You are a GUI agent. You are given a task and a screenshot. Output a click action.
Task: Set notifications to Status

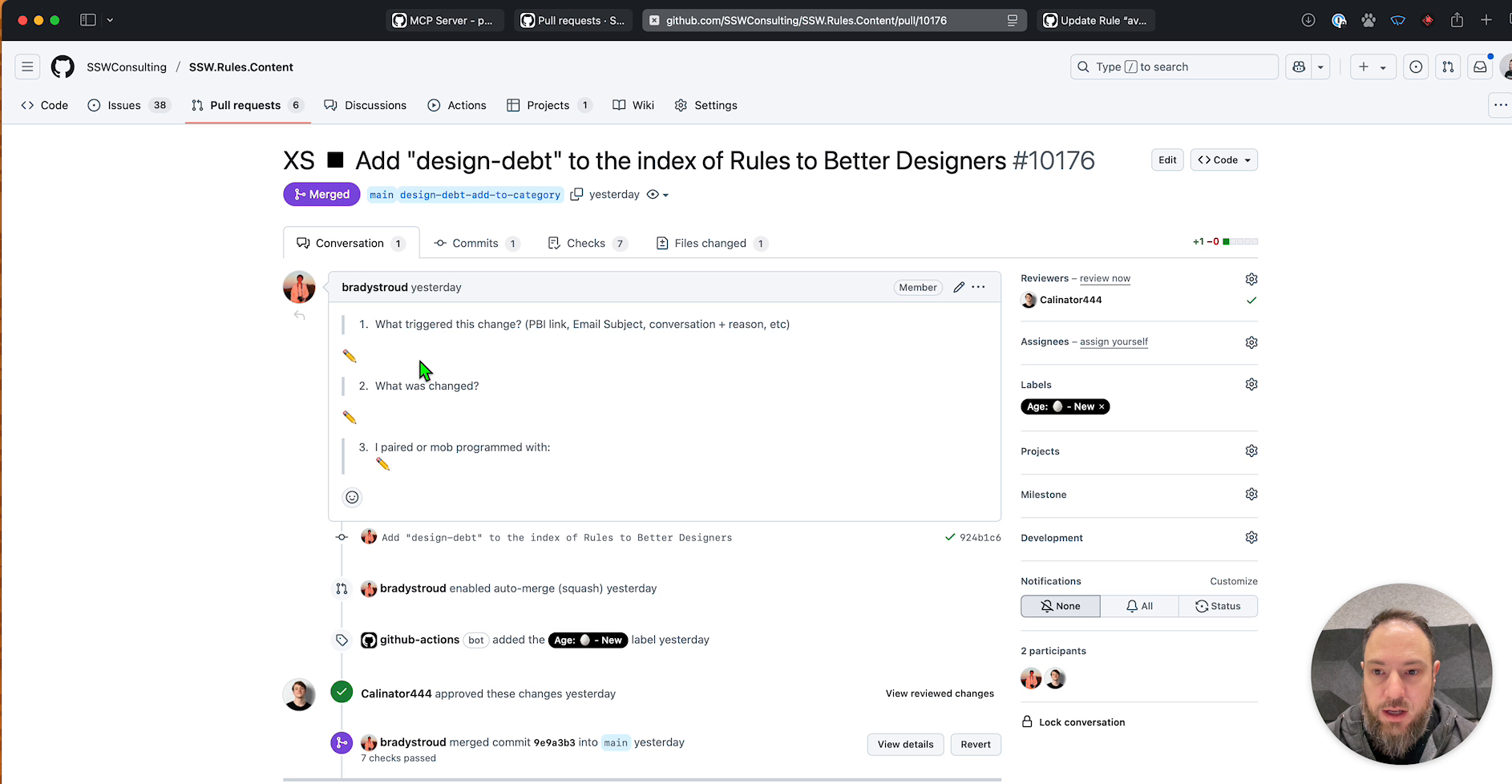(1218, 606)
